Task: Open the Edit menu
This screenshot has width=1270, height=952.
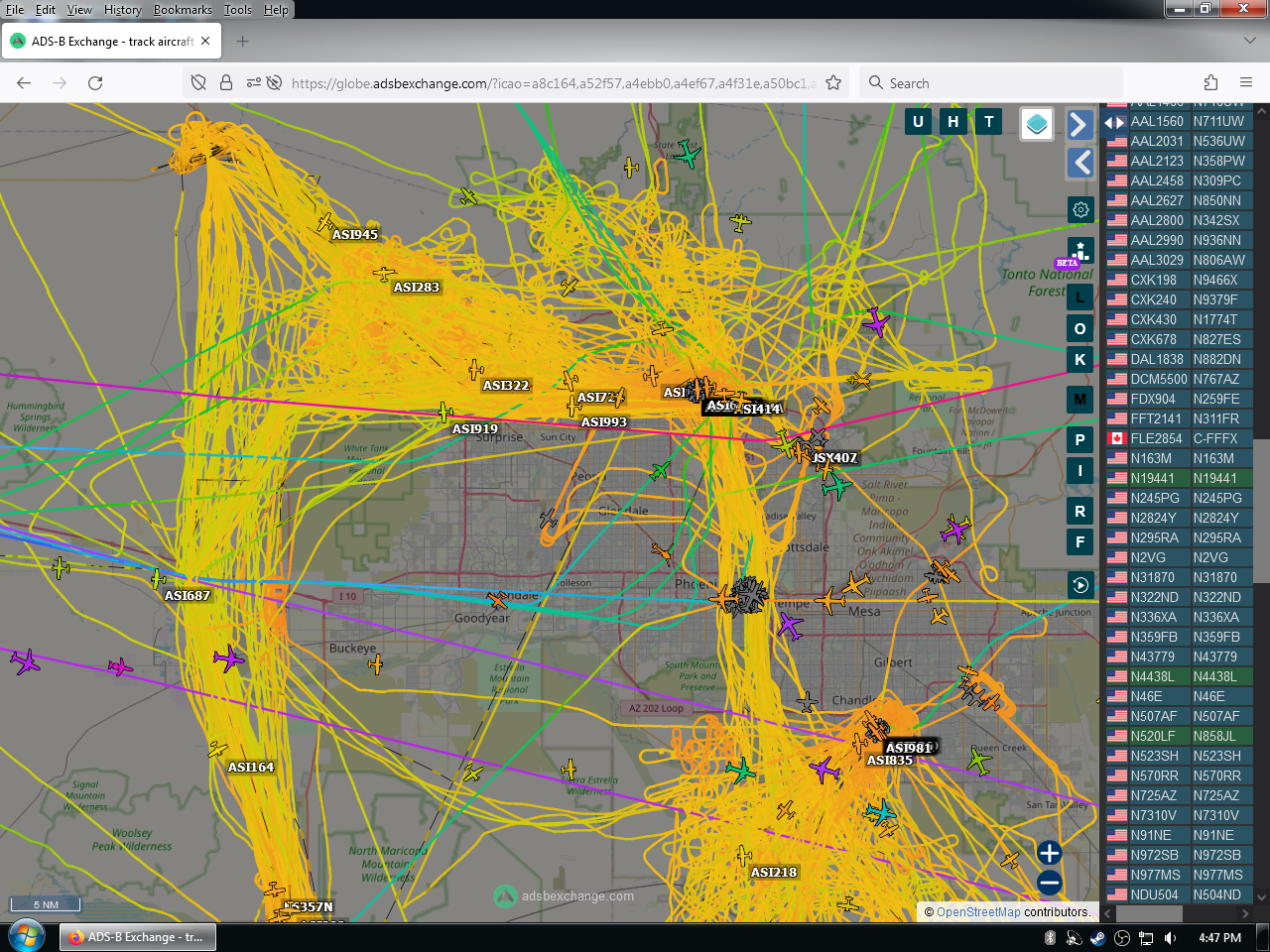Action: pyautogui.click(x=46, y=10)
